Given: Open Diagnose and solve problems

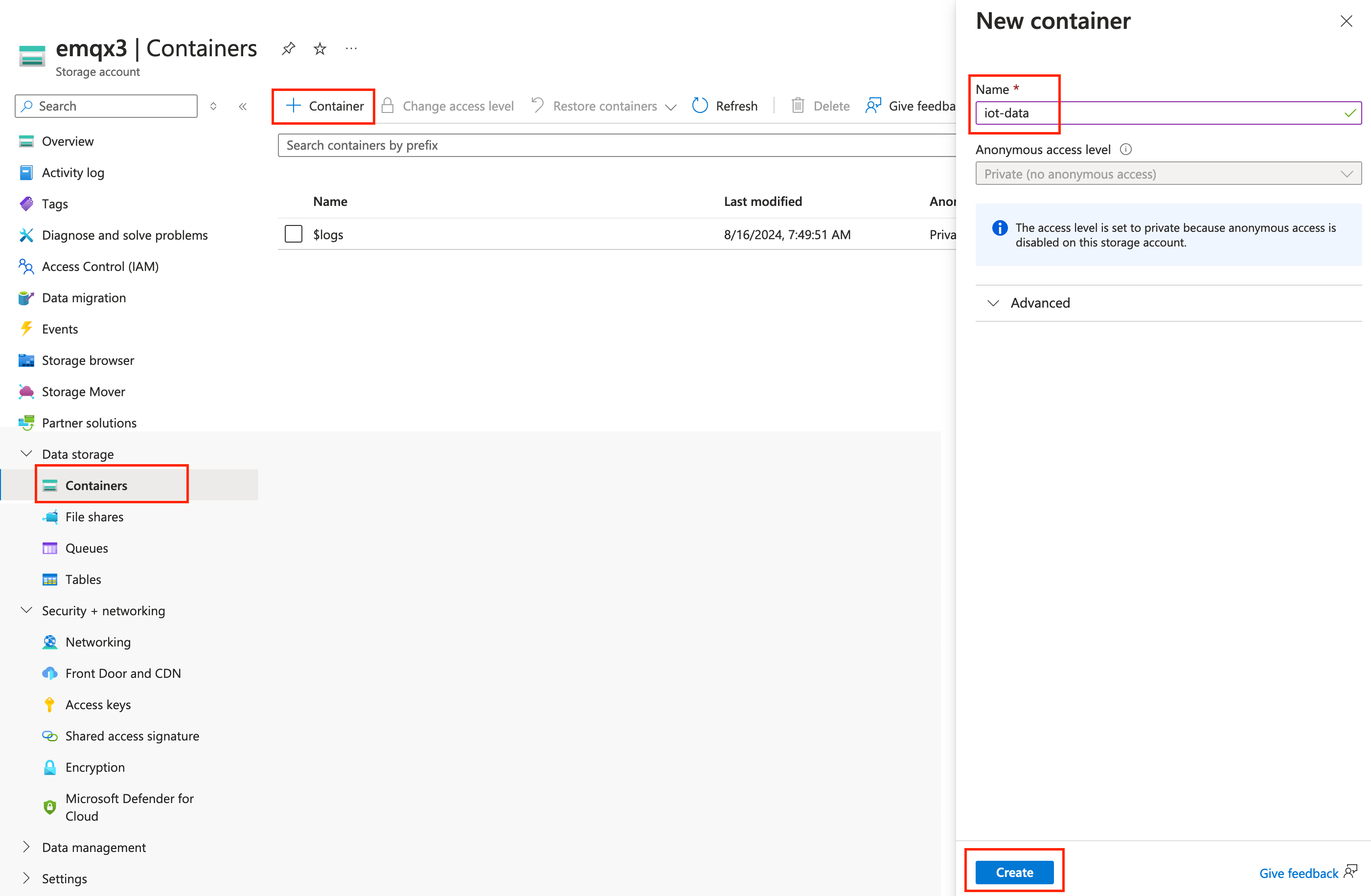Looking at the screenshot, I should (125, 235).
